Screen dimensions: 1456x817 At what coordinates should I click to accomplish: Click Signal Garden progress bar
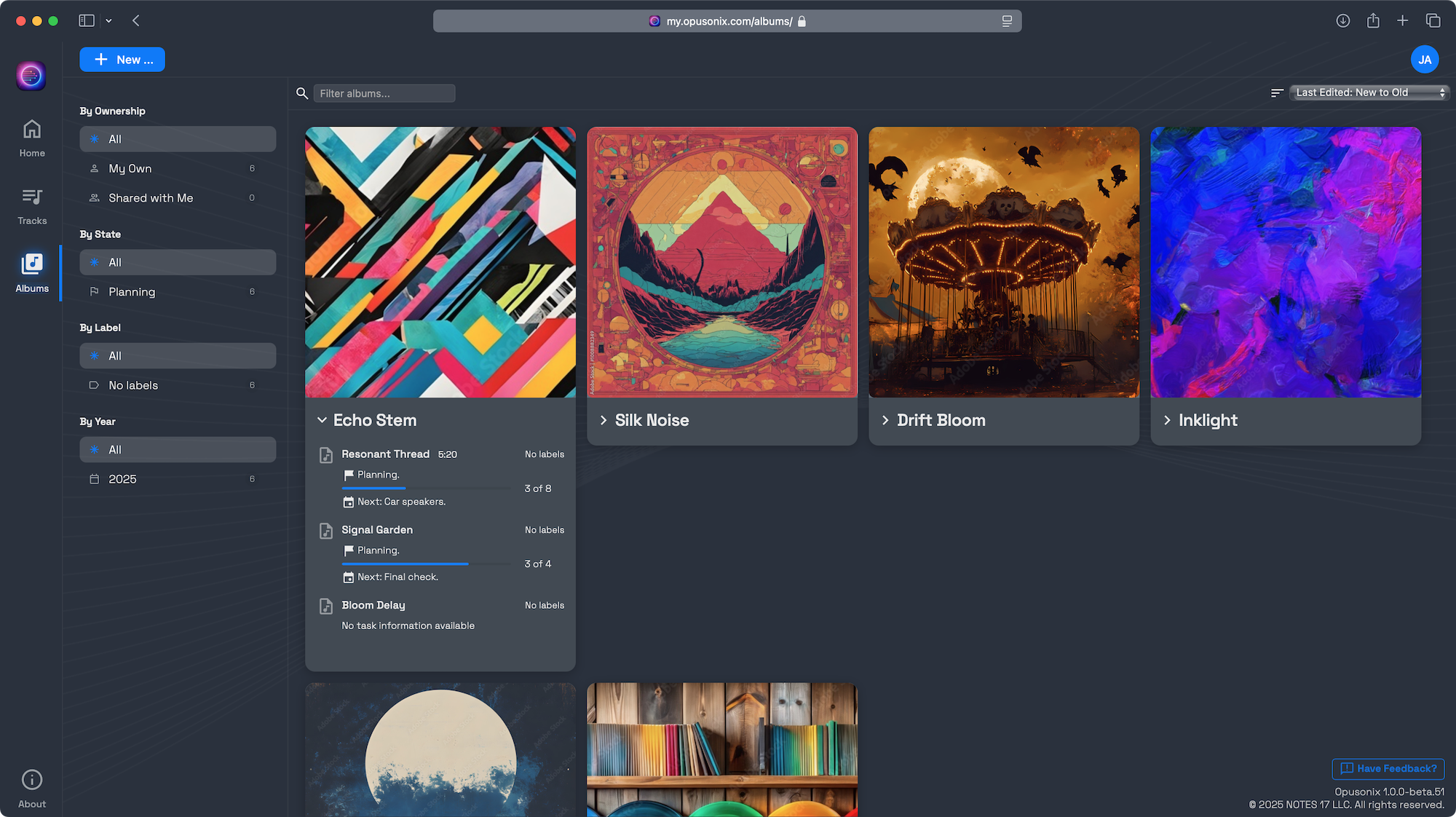point(427,564)
